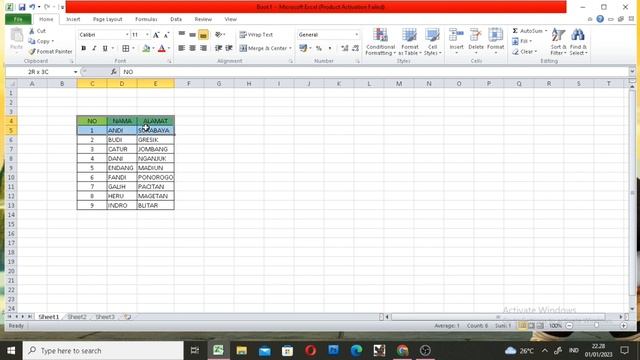The image size is (640, 360).
Task: Toggle Align Text Right
Action: pyautogui.click(x=203, y=48)
